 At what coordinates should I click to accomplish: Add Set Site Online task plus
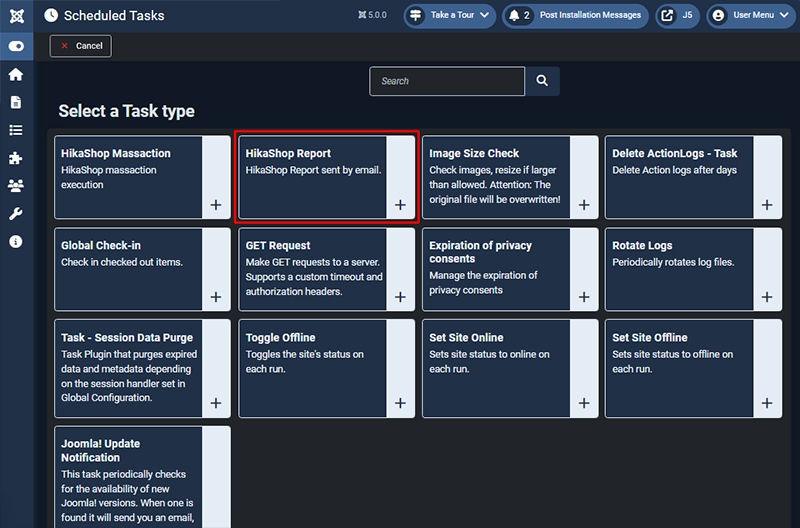(584, 403)
